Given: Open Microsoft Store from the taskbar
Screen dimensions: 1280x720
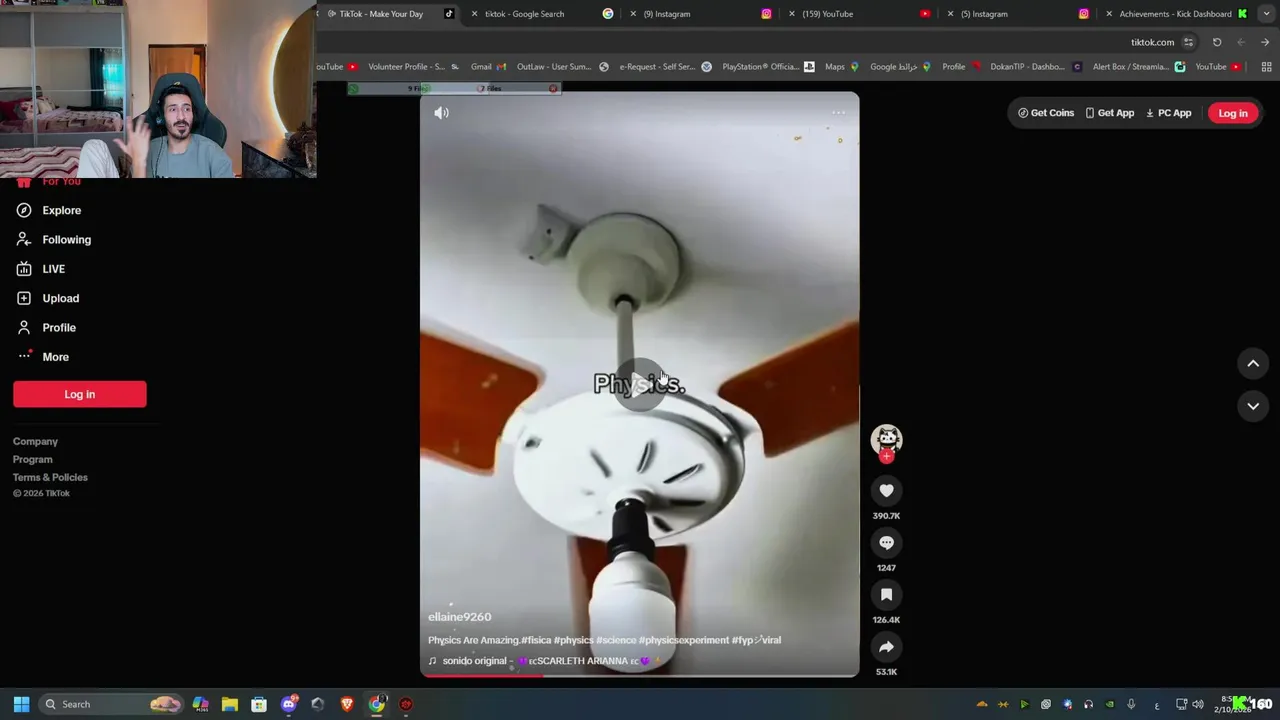Looking at the screenshot, I should tap(259, 704).
